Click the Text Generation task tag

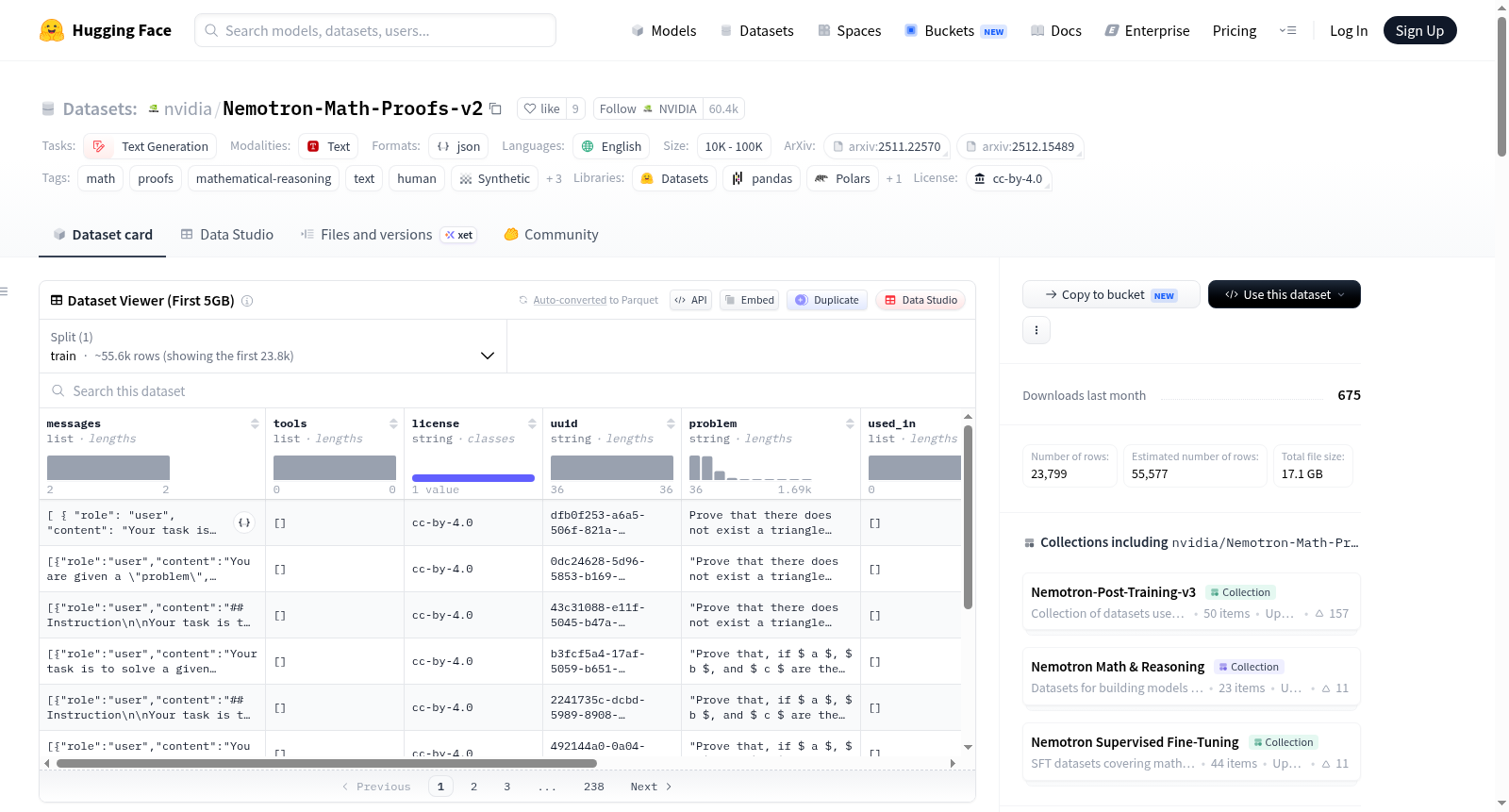point(150,146)
